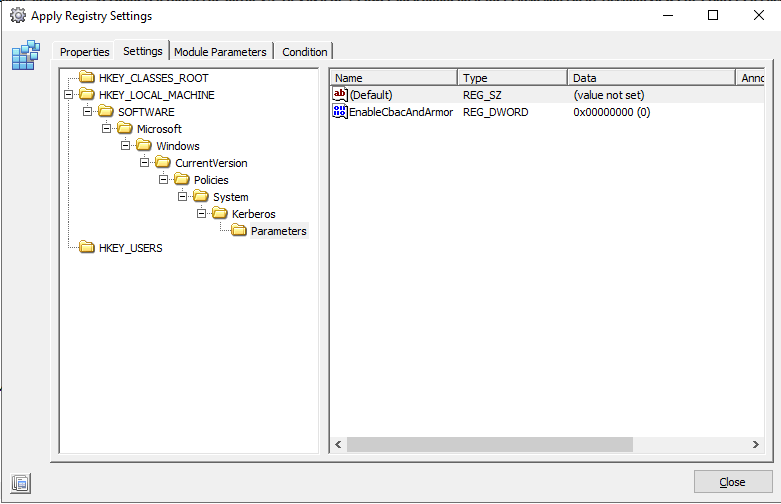The image size is (781, 504).
Task: Sort values by the Name column header
Action: (393, 78)
